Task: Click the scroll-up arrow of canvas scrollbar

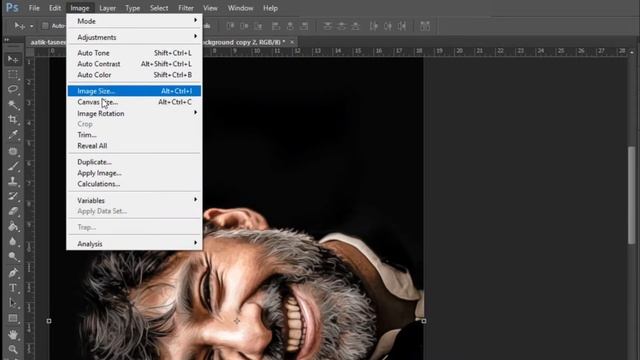Action: pos(632,53)
